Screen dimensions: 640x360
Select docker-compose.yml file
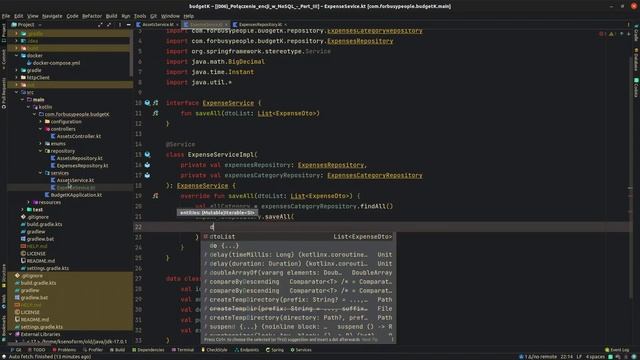click(53, 63)
